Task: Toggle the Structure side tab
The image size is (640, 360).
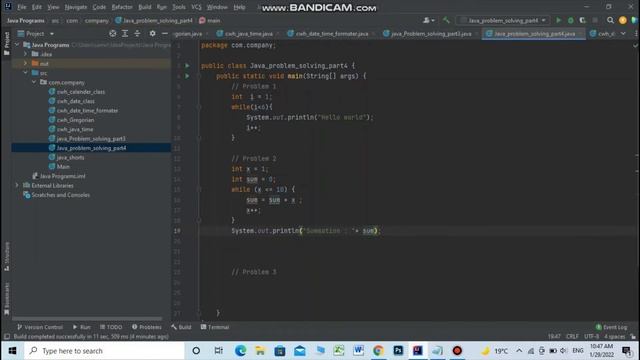Action: click(x=6, y=256)
